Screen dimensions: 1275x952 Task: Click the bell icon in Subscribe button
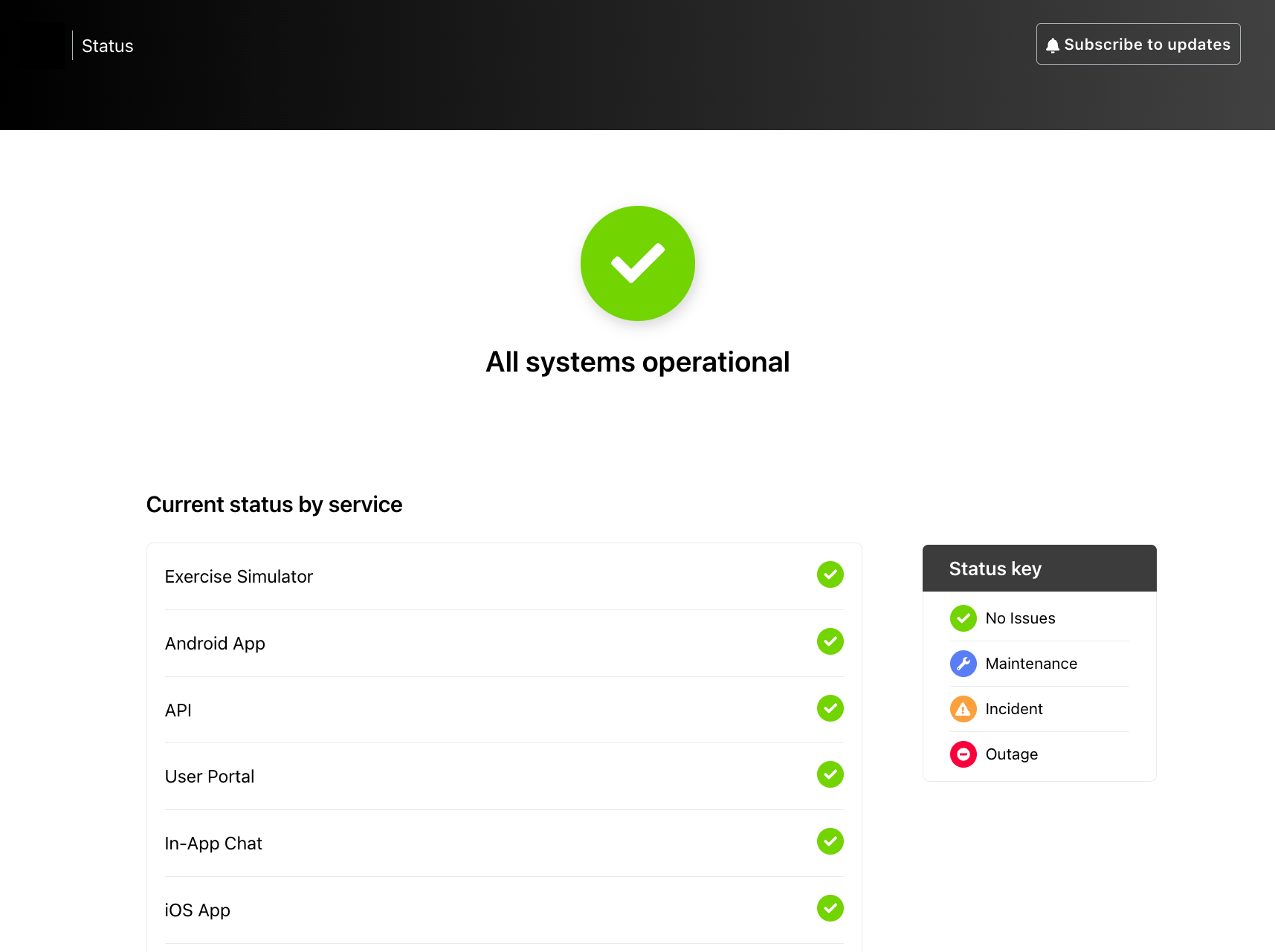click(1053, 45)
